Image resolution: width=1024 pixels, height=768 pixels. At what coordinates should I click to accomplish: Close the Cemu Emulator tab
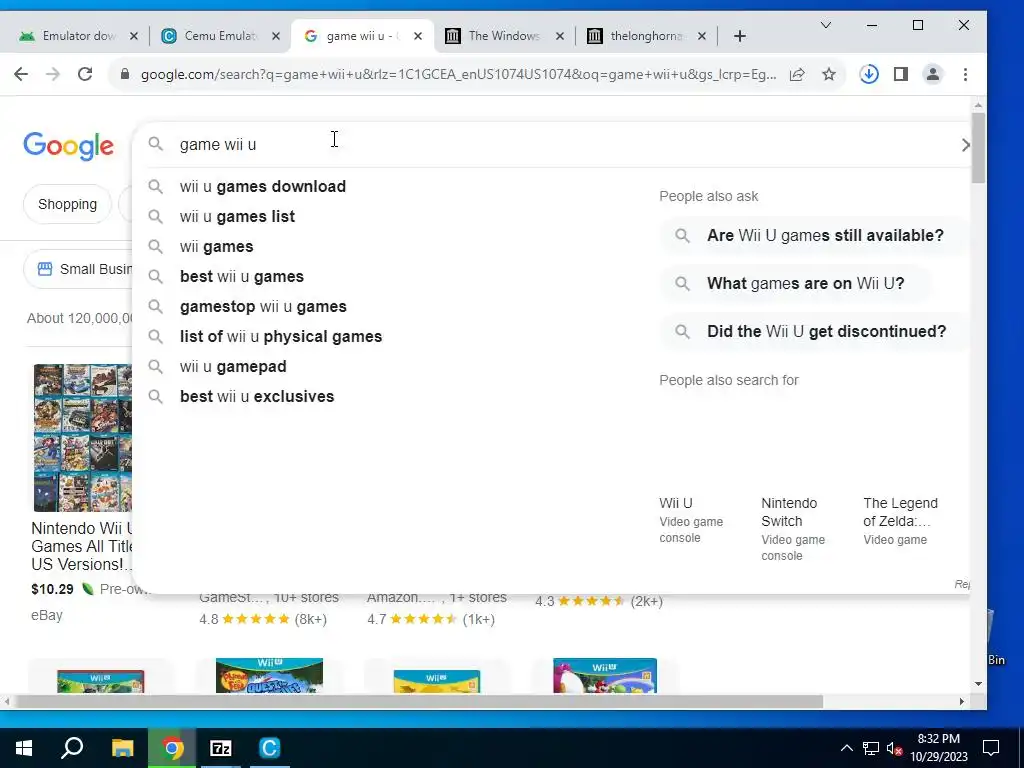coord(276,36)
